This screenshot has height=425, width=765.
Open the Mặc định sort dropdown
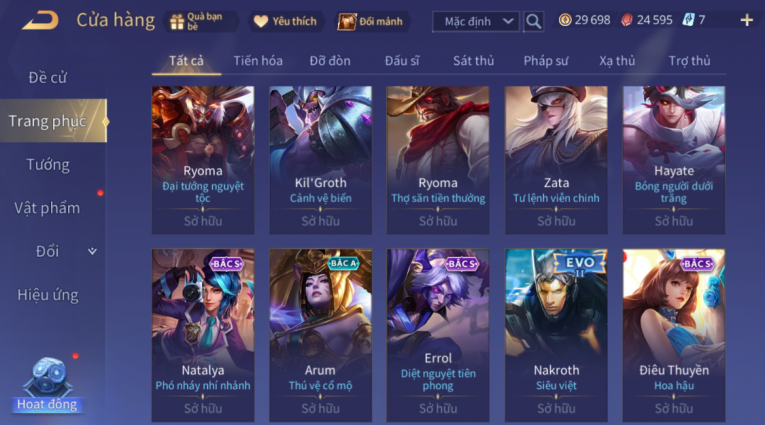pos(476,21)
